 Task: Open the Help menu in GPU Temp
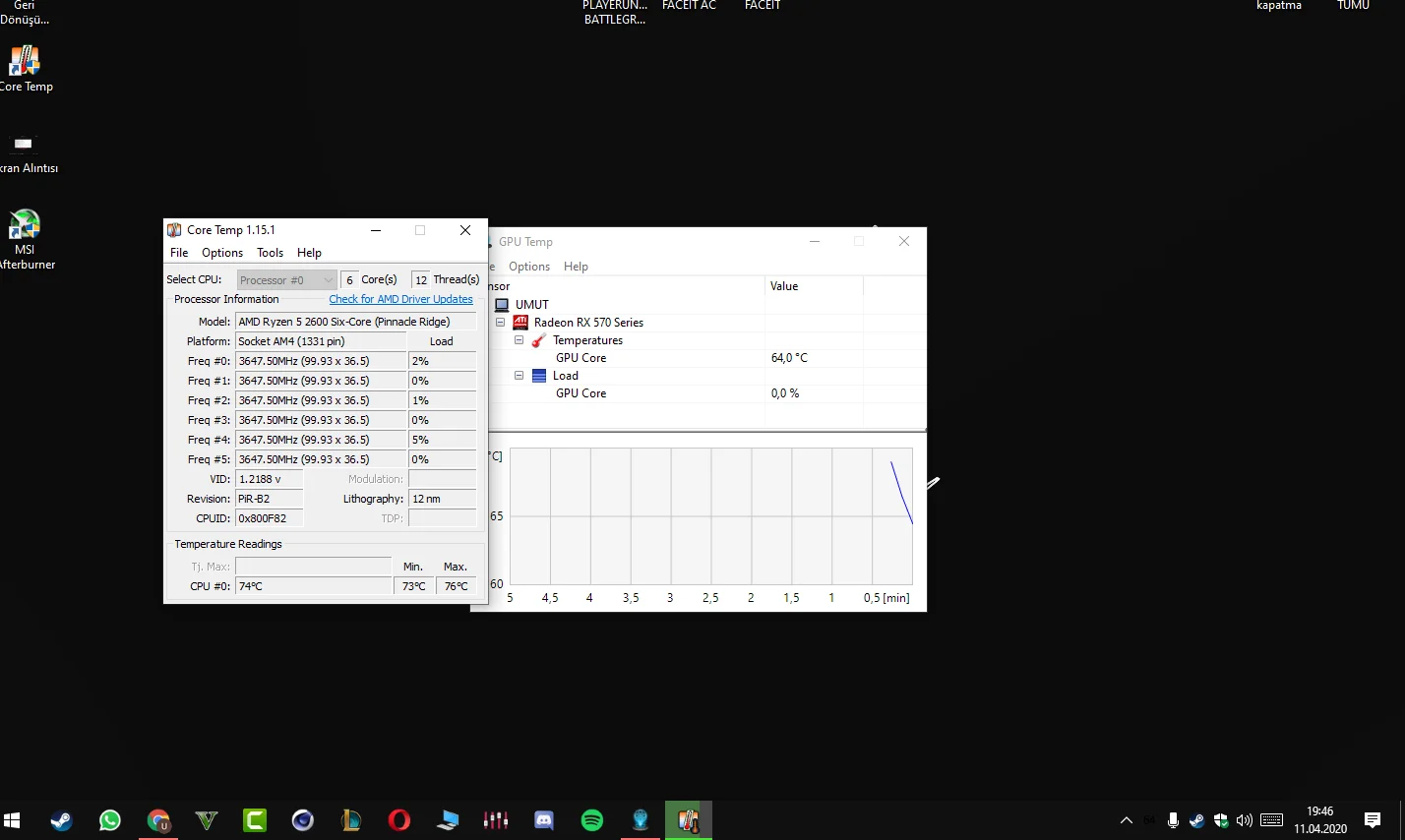(576, 267)
